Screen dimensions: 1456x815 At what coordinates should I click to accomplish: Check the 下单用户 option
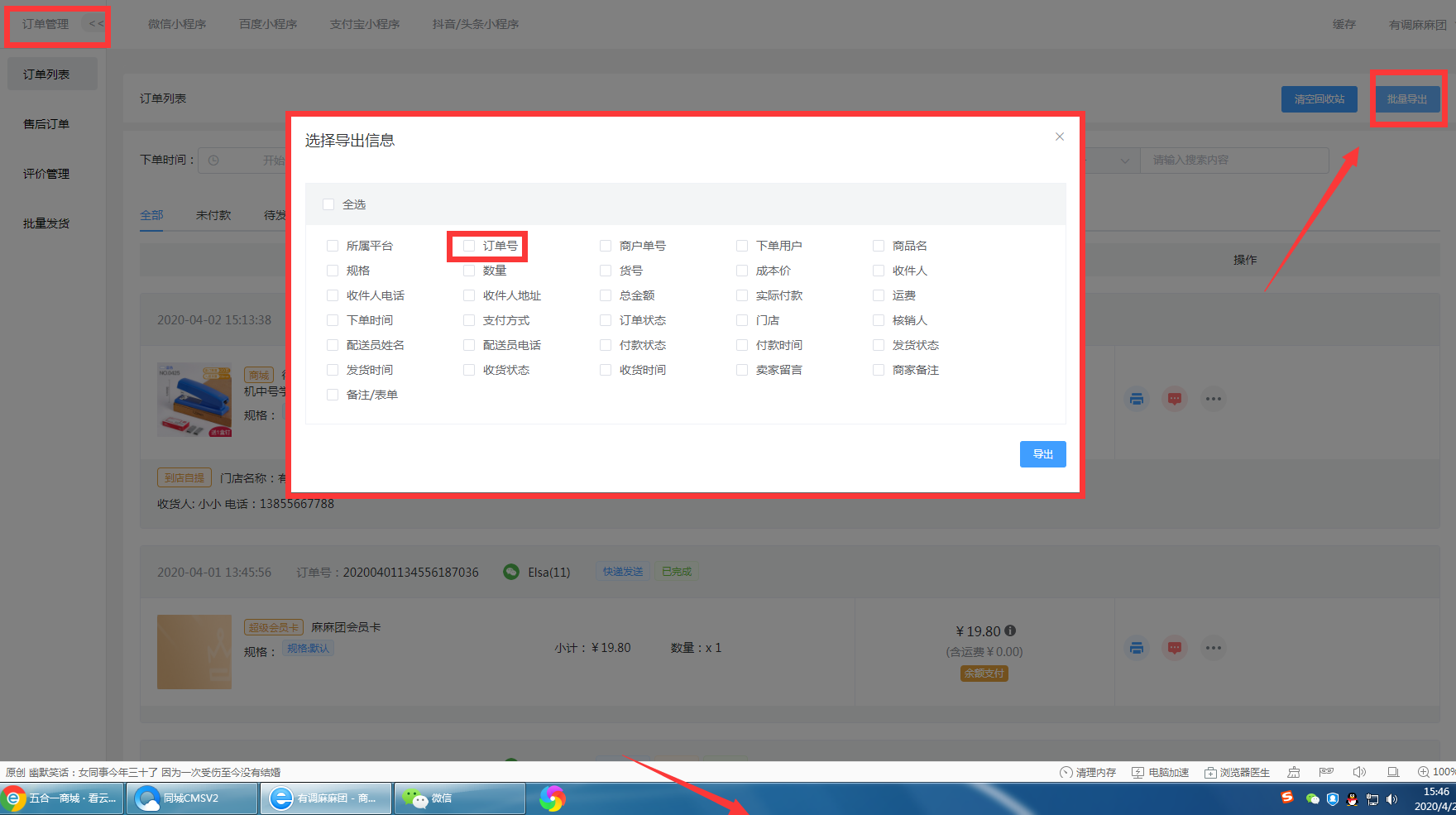[x=742, y=246]
